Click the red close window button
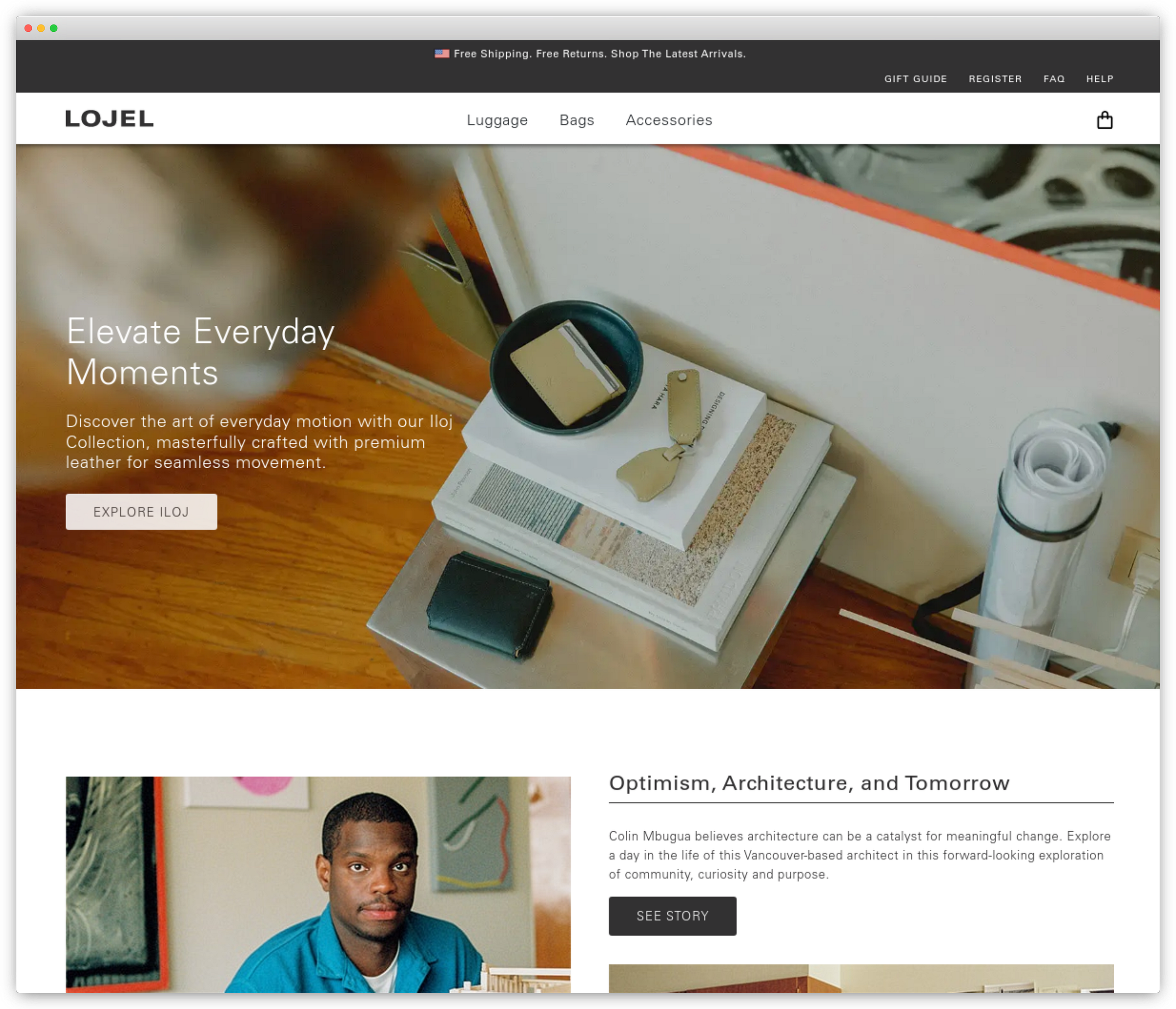The image size is (1176, 1009). [28, 28]
